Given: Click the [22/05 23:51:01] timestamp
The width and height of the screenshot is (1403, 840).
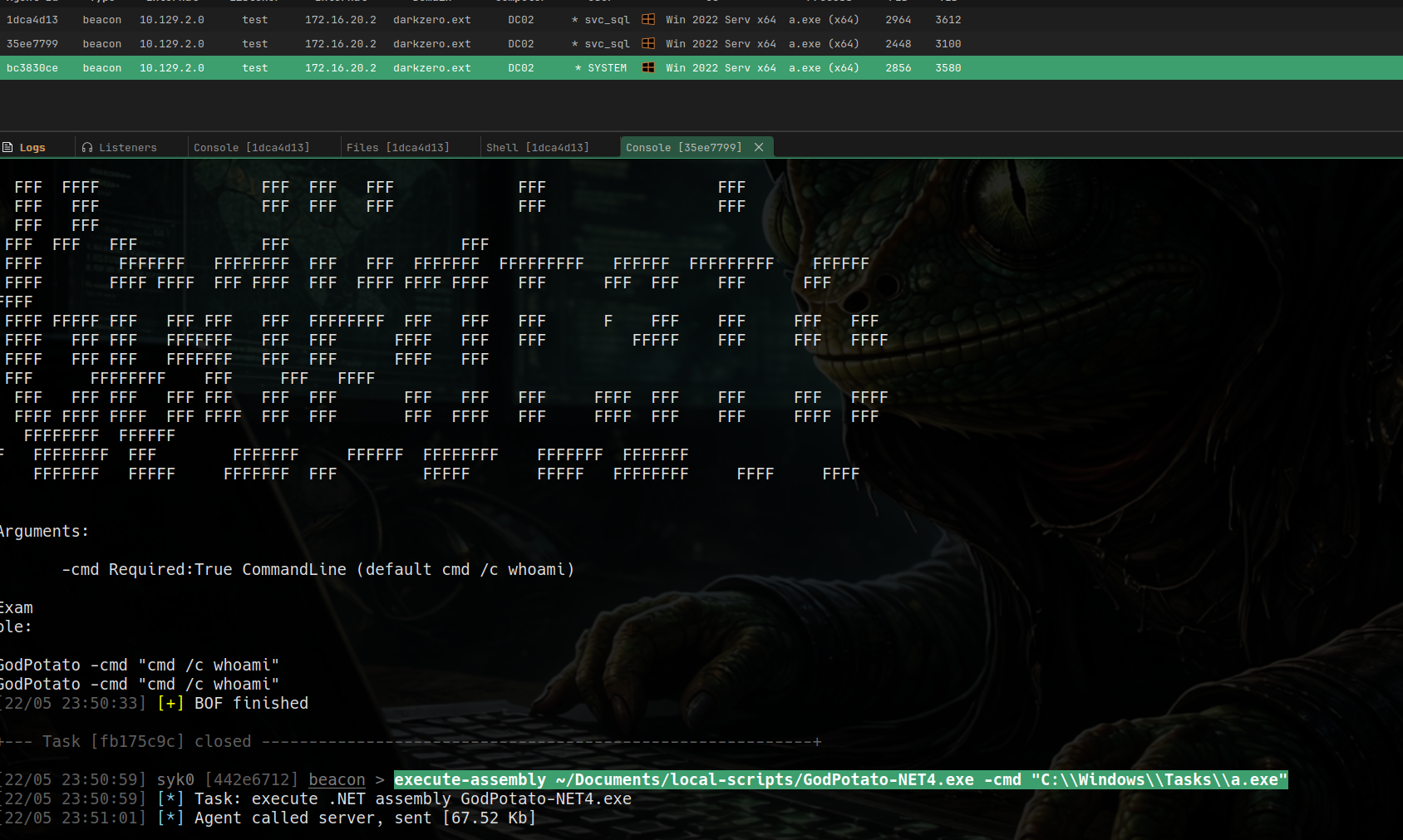Looking at the screenshot, I should pos(73,818).
